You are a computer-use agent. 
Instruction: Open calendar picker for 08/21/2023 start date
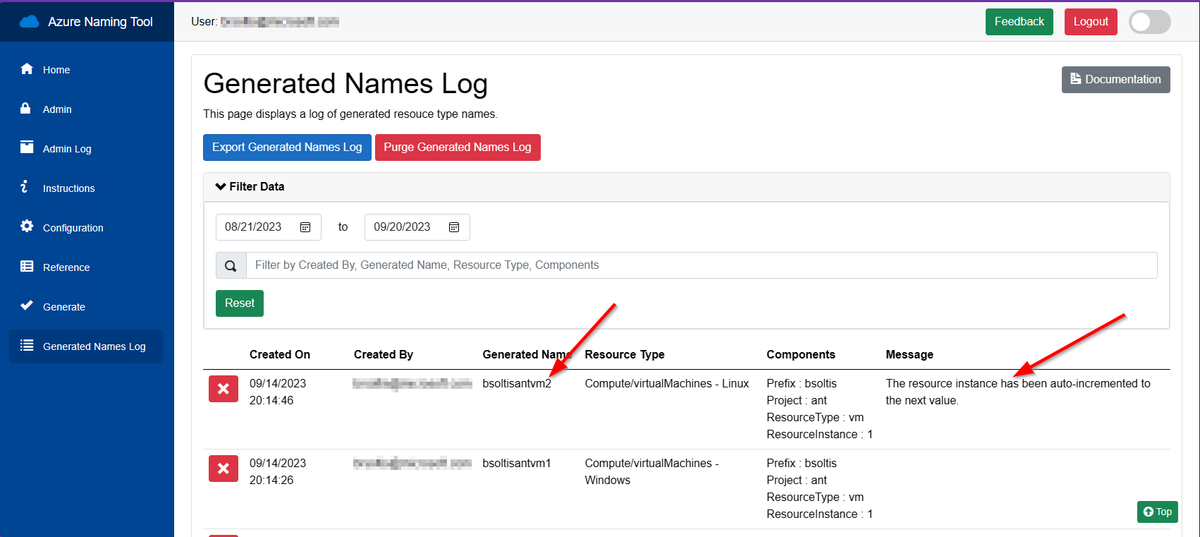tap(306, 227)
